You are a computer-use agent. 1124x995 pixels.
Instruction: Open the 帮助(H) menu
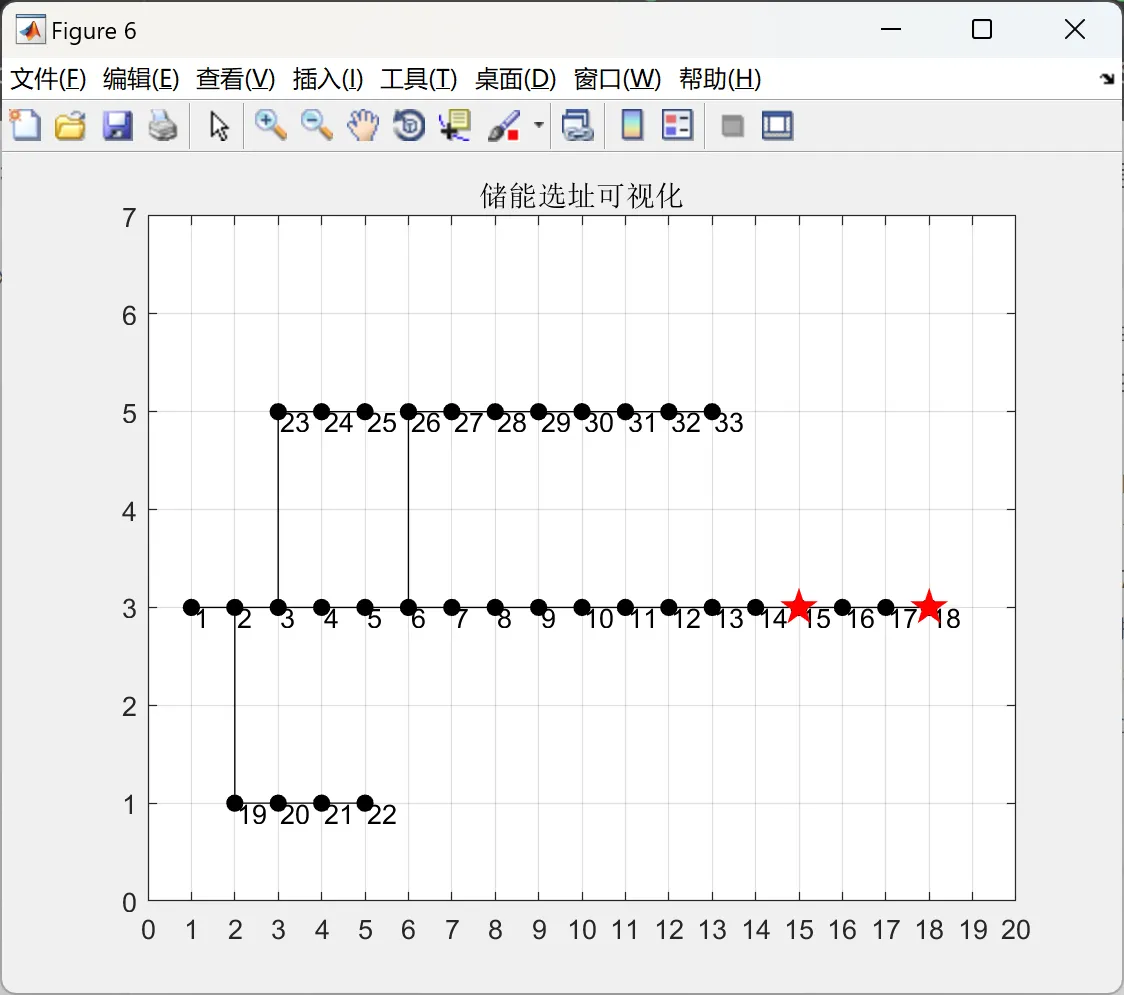(x=720, y=79)
